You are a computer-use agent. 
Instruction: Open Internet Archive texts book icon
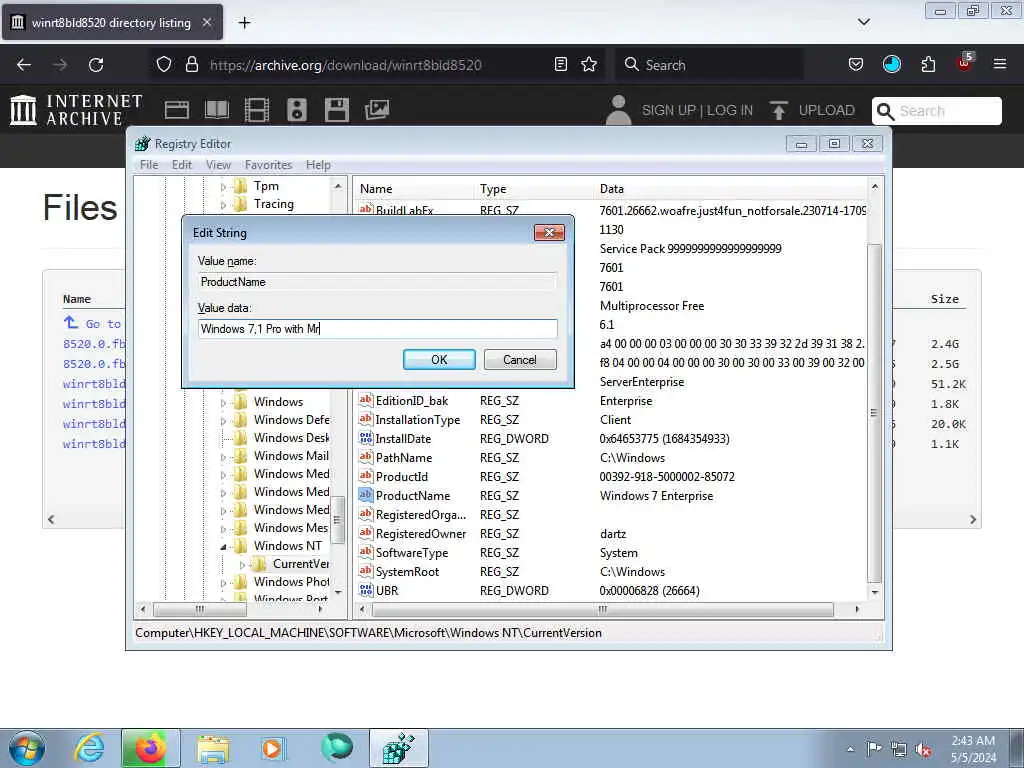pyautogui.click(x=217, y=110)
